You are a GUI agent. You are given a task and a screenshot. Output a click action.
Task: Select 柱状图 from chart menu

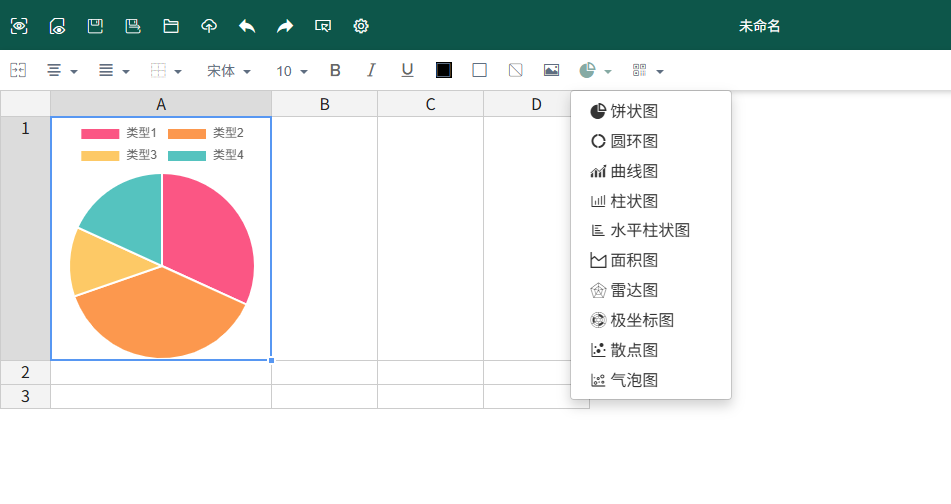pos(636,201)
